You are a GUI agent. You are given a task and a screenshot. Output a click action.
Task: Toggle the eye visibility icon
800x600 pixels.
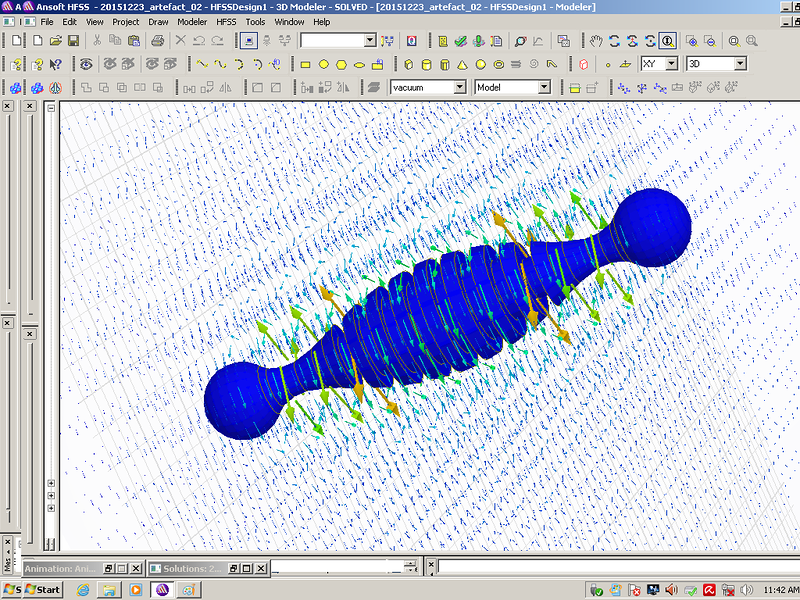click(x=86, y=64)
